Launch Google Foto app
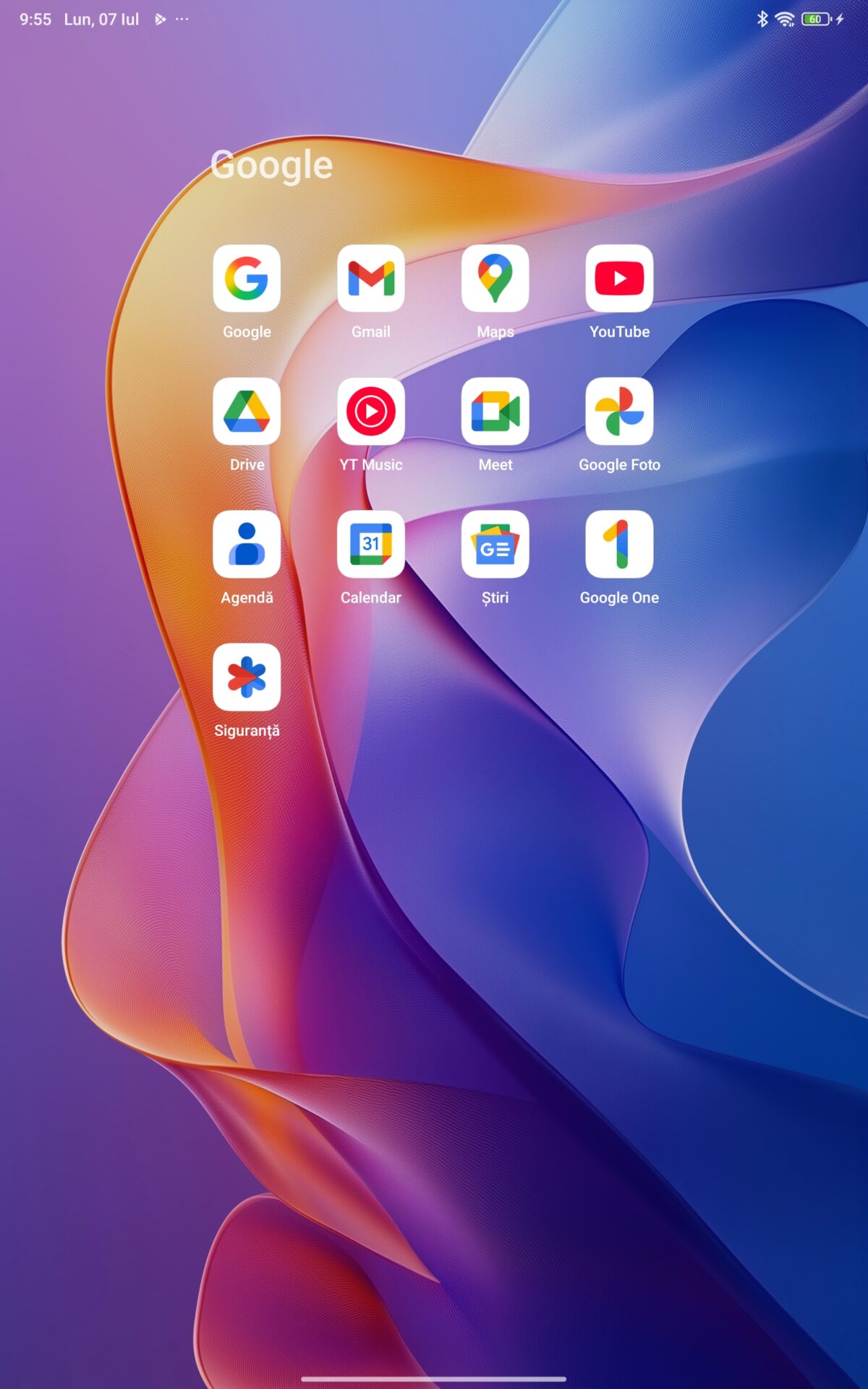The height and width of the screenshot is (1389, 868). click(x=619, y=412)
